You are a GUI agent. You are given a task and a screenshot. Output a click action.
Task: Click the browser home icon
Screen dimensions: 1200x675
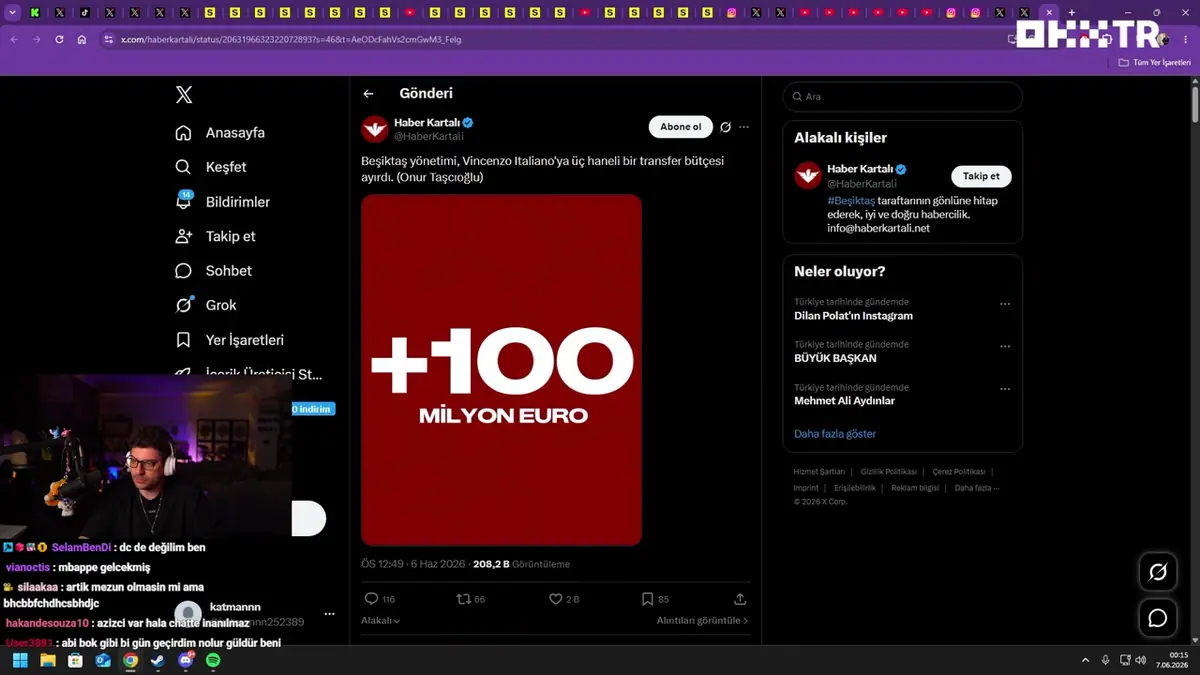pyautogui.click(x=82, y=39)
